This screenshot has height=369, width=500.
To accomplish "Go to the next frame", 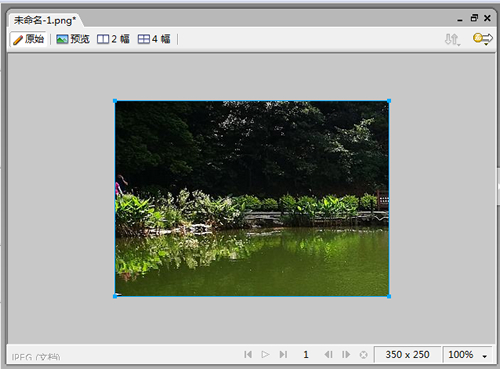I will coord(346,354).
